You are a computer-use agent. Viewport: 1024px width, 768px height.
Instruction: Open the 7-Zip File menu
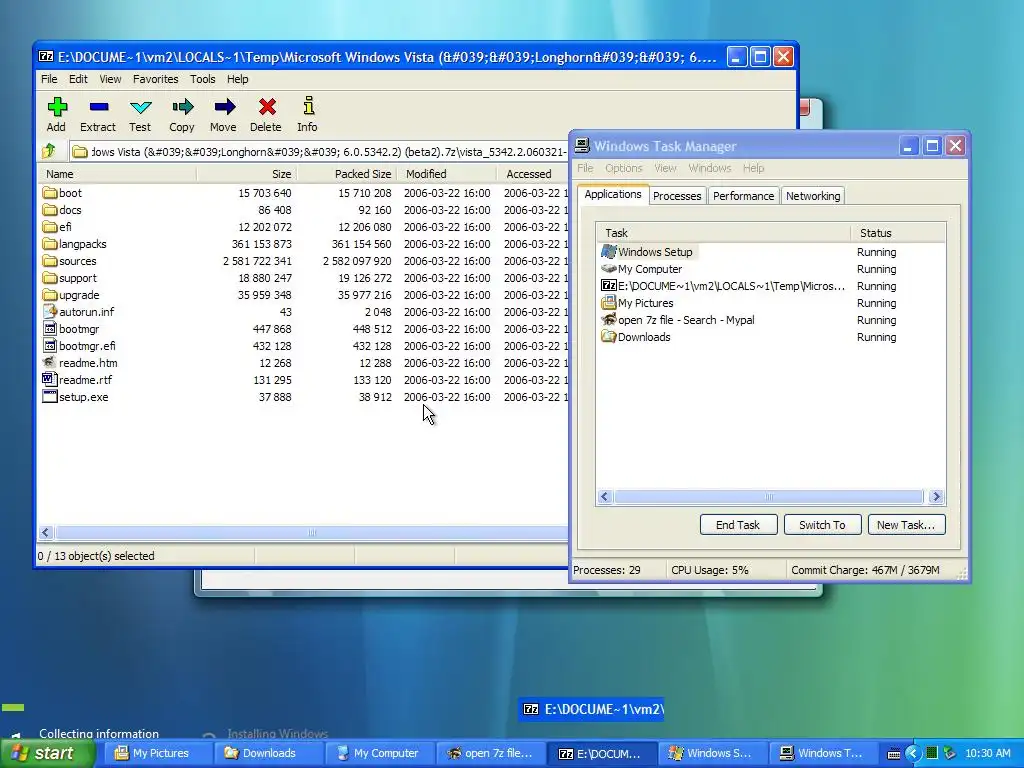pos(49,79)
